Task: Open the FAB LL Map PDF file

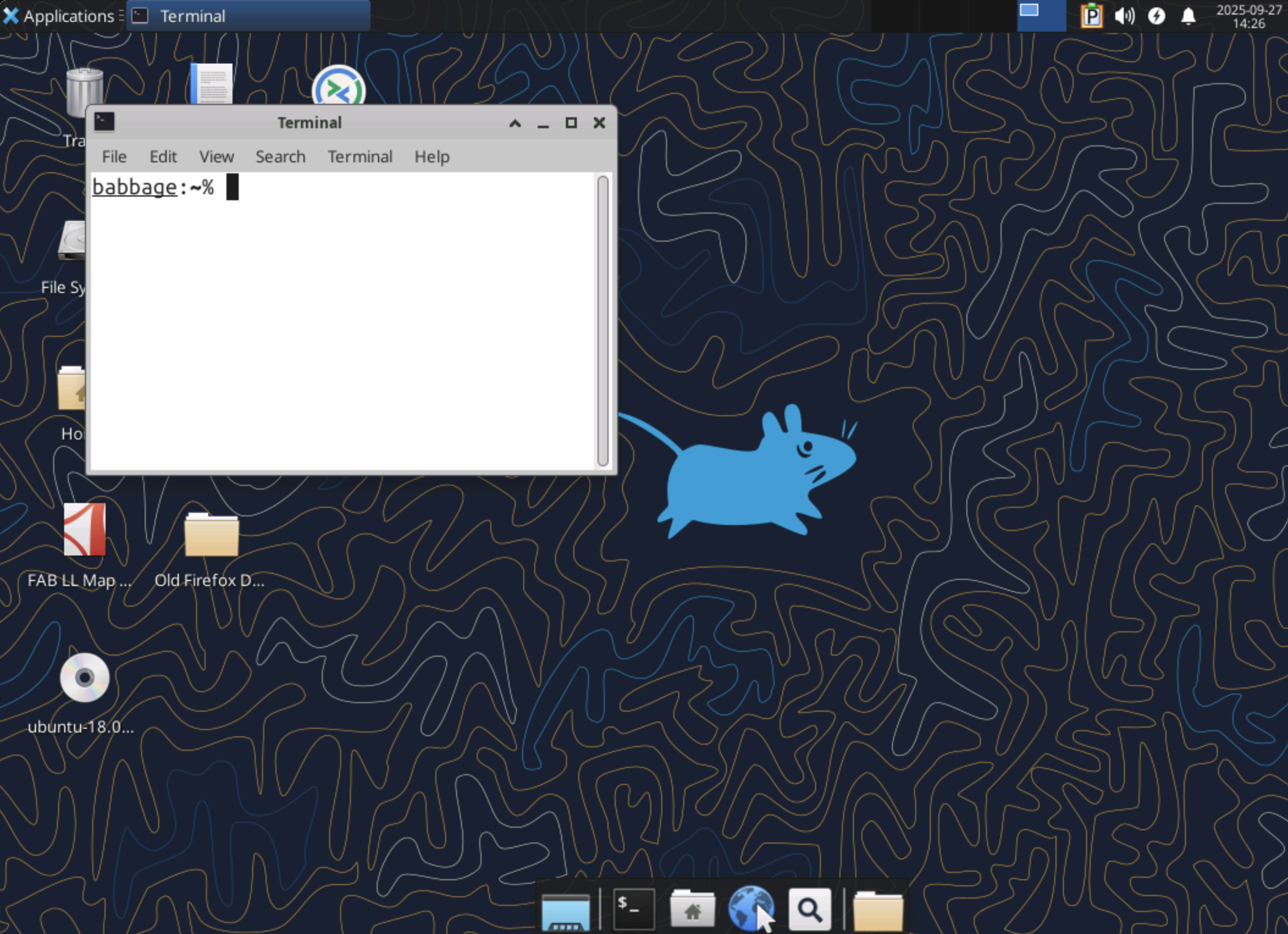Action: click(x=84, y=530)
